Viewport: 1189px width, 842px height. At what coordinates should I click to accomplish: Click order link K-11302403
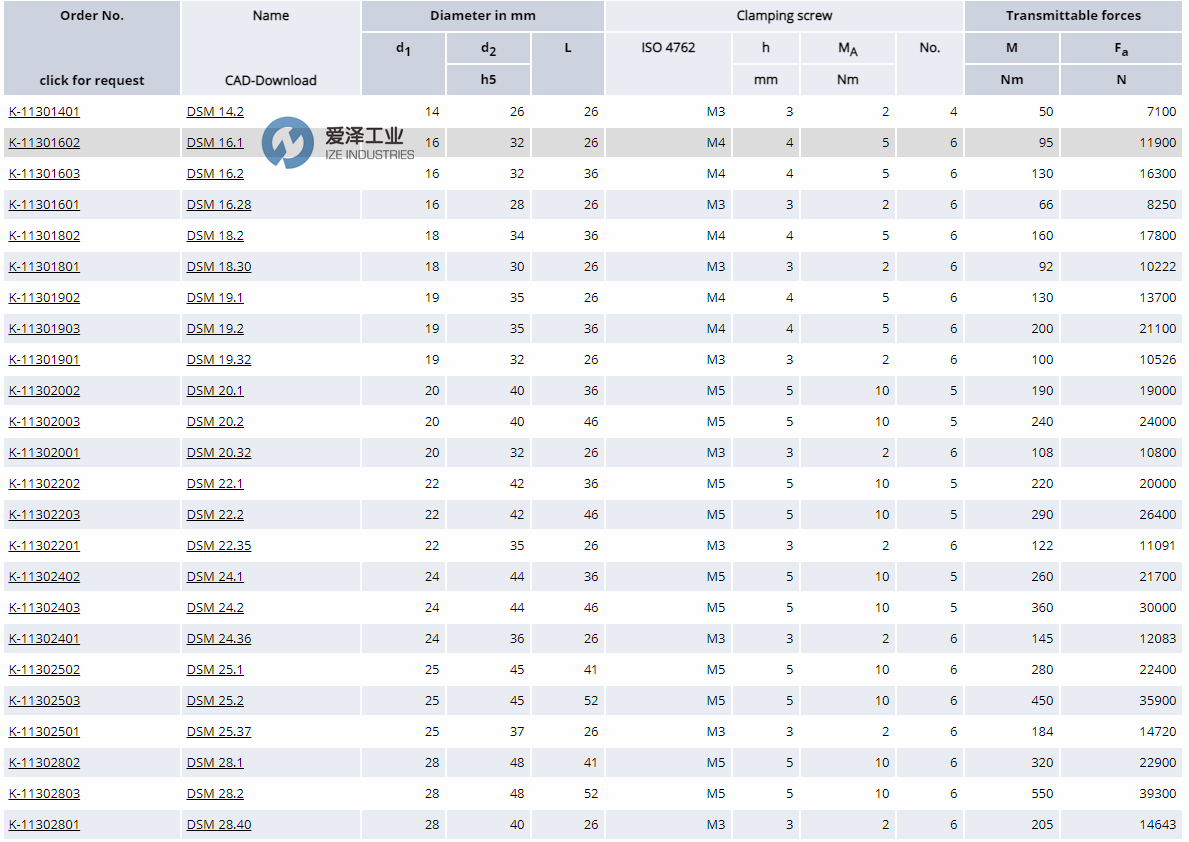44,607
